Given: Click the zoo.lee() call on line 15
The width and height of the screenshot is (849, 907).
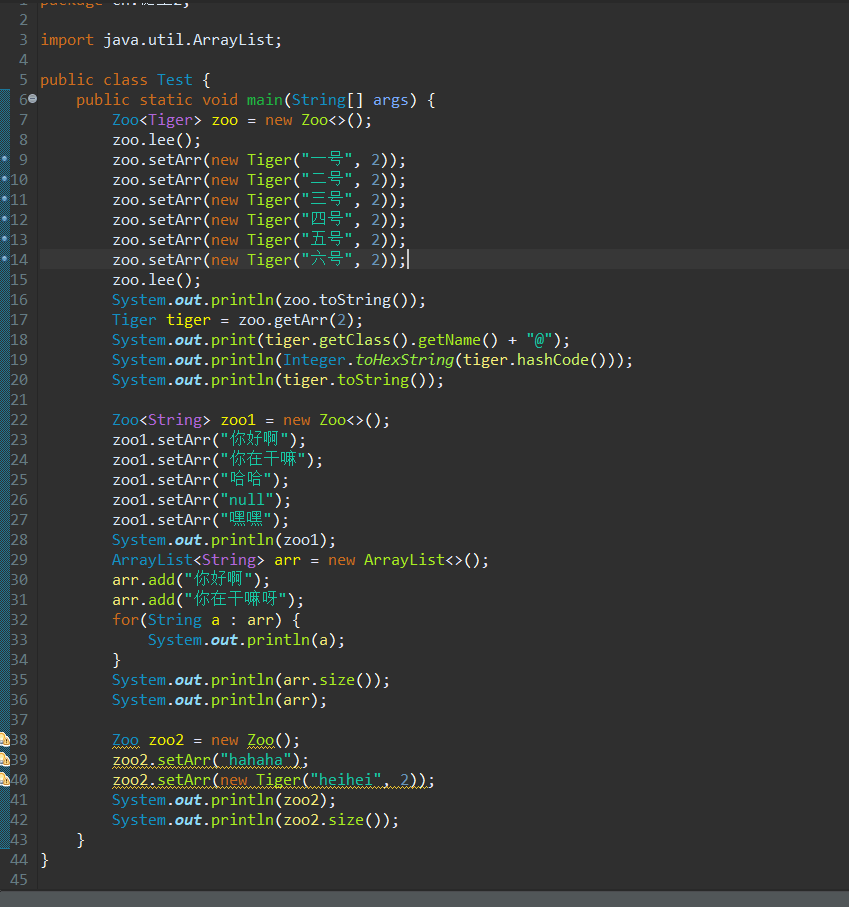Looking at the screenshot, I should tap(157, 280).
